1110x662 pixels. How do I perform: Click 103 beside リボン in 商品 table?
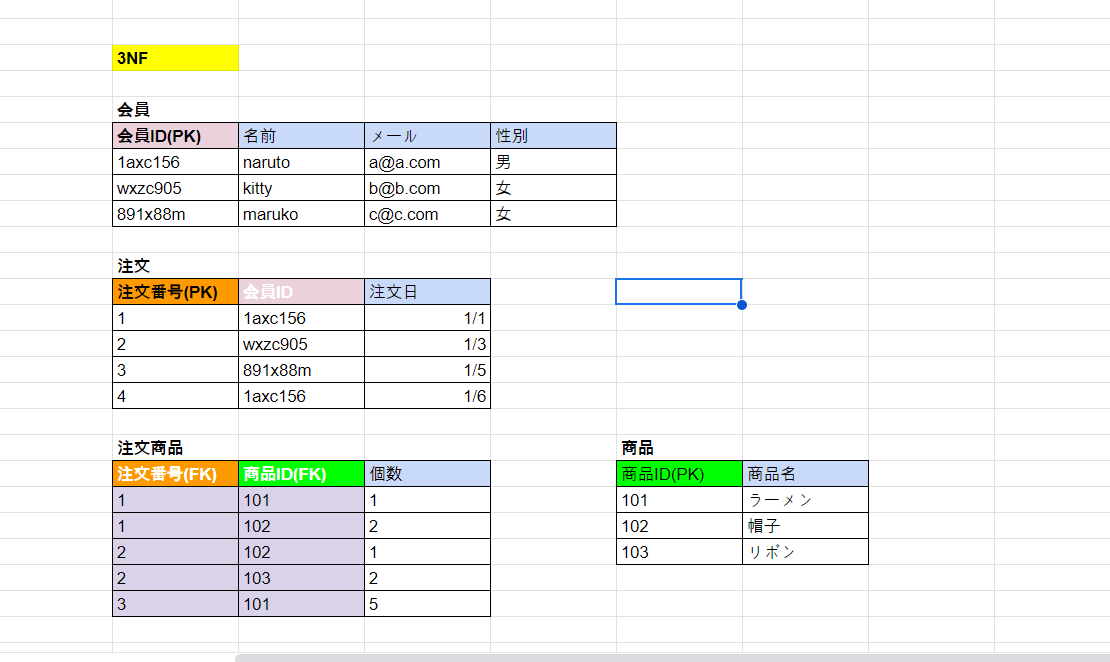pos(680,552)
